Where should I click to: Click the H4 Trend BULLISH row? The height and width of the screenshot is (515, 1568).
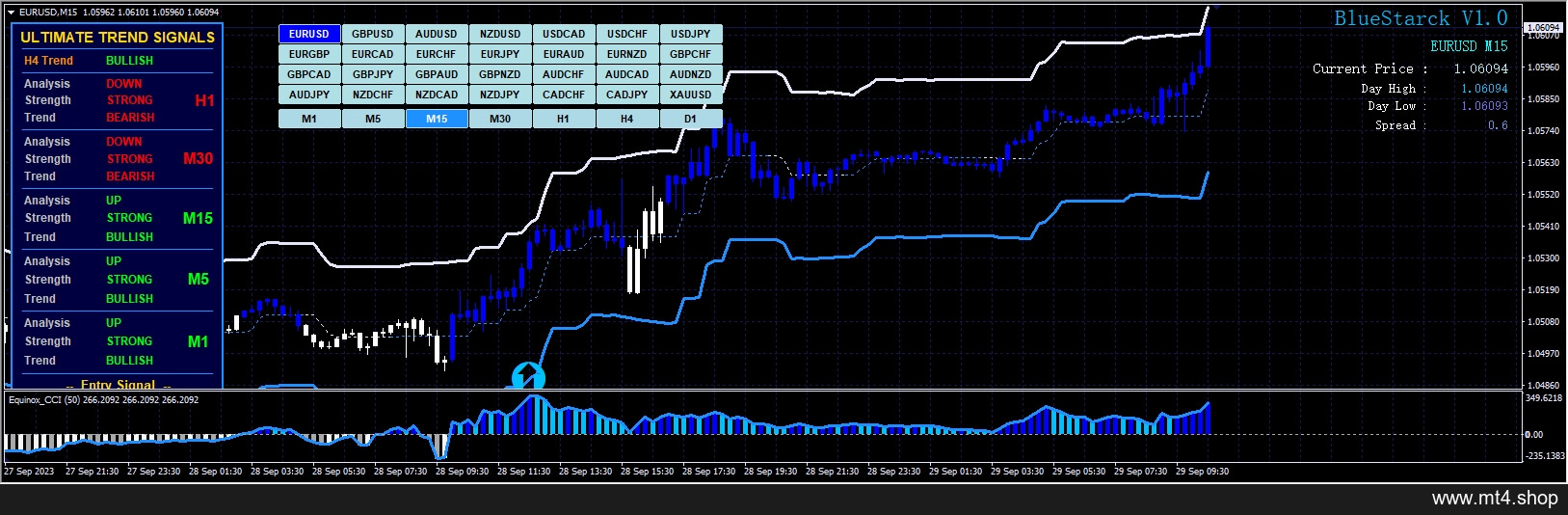(89, 60)
